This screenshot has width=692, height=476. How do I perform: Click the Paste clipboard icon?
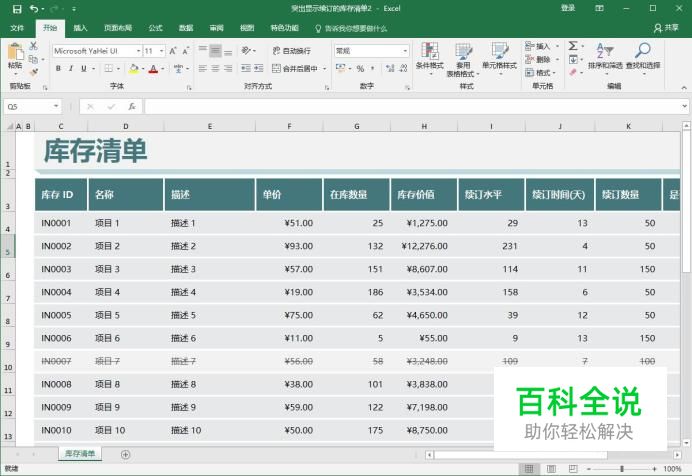coord(15,52)
